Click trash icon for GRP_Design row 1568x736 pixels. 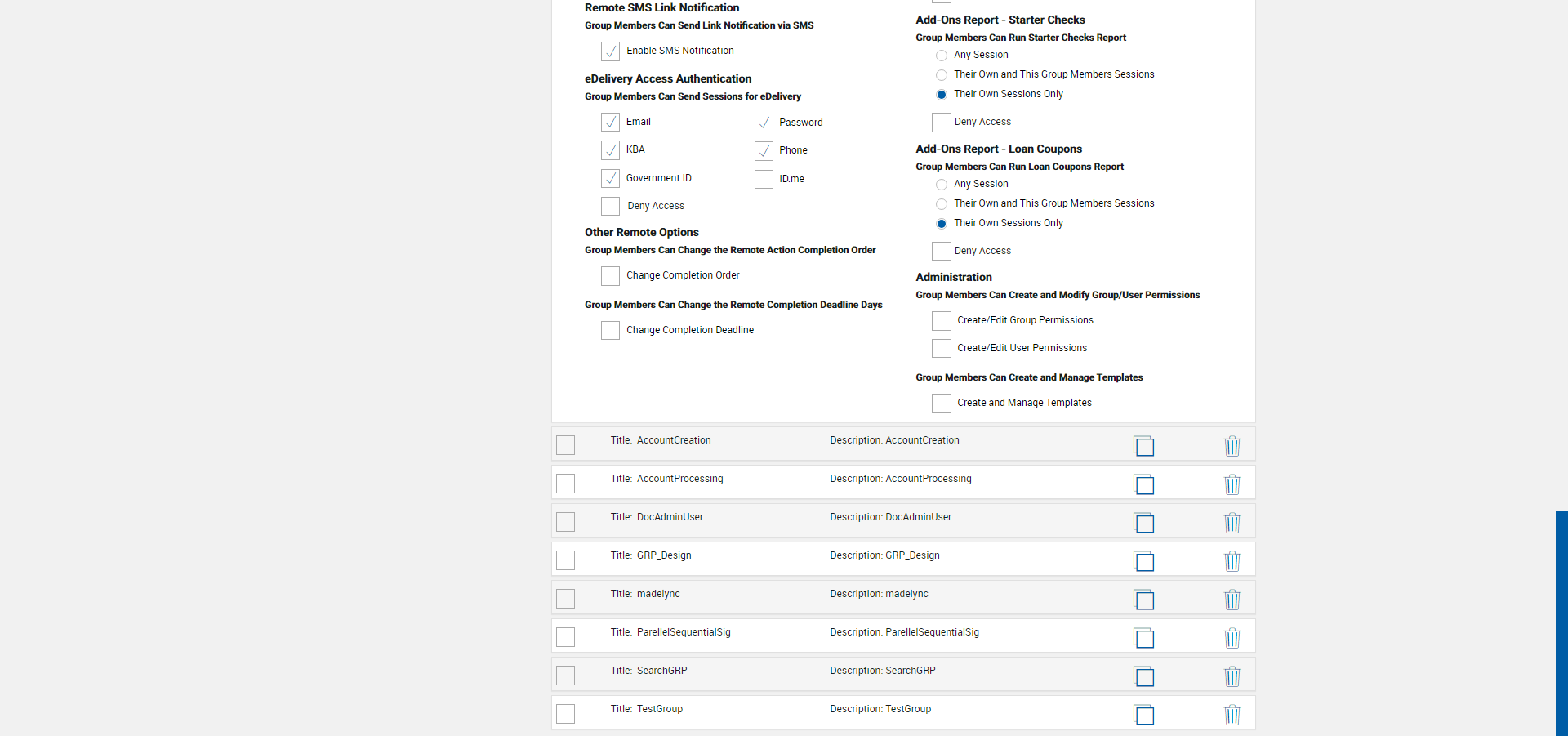pos(1232,561)
